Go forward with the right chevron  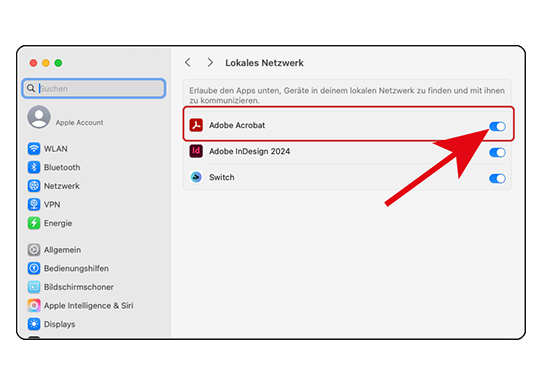click(210, 63)
